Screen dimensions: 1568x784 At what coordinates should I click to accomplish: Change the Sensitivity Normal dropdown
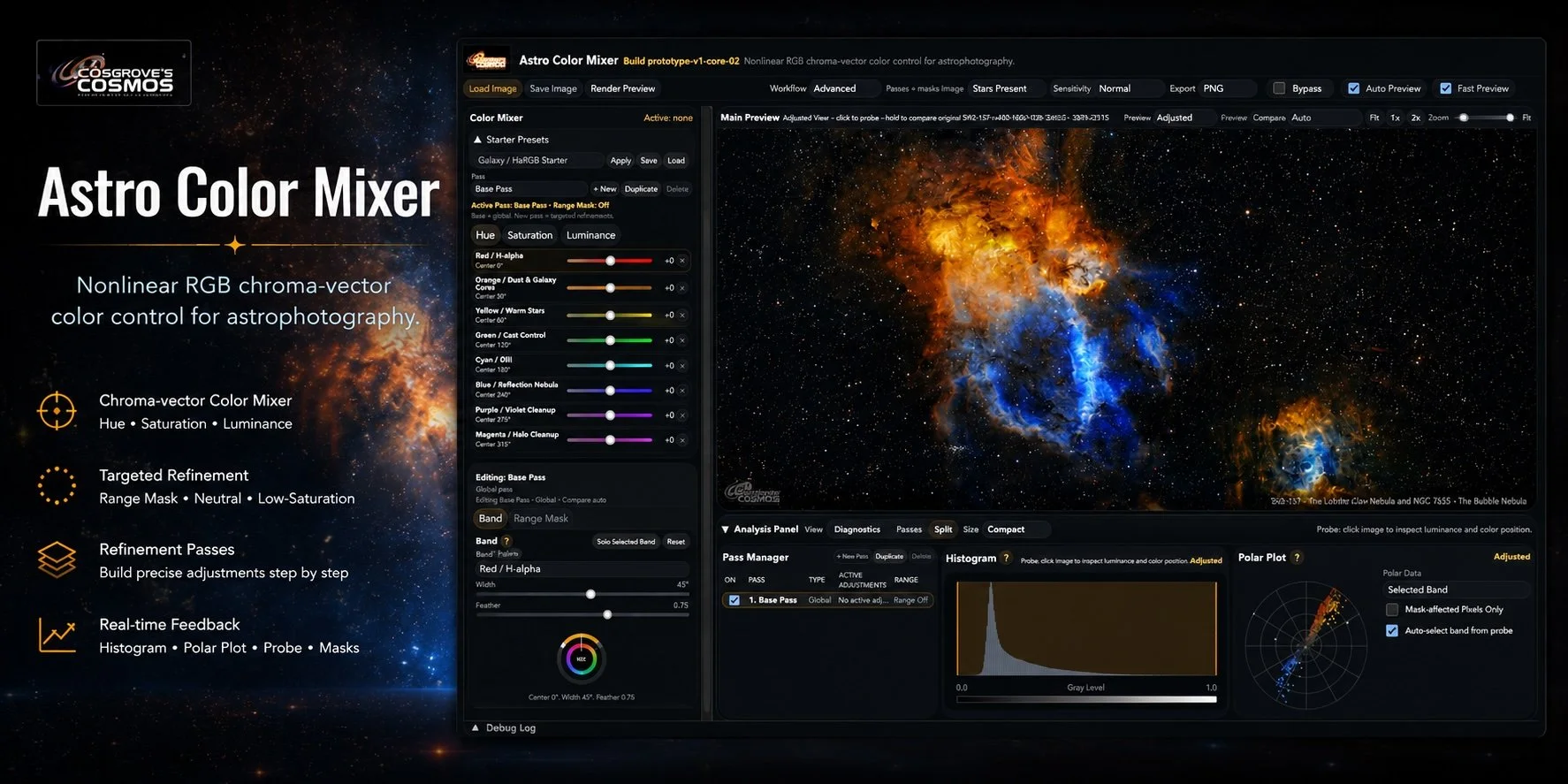pyautogui.click(x=1129, y=88)
